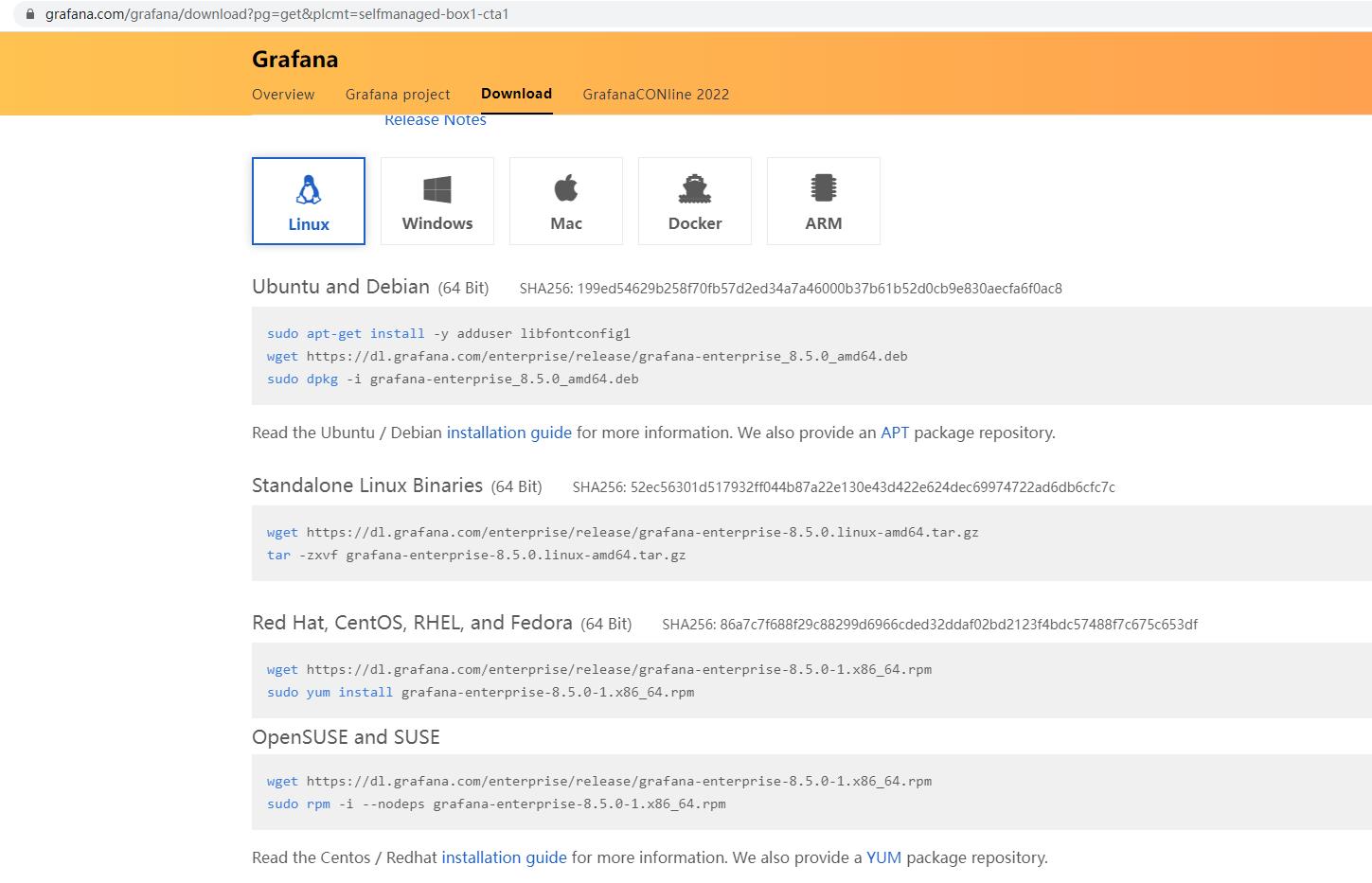Click the ARM label in platform selector
1372x883 pixels.
824,223
